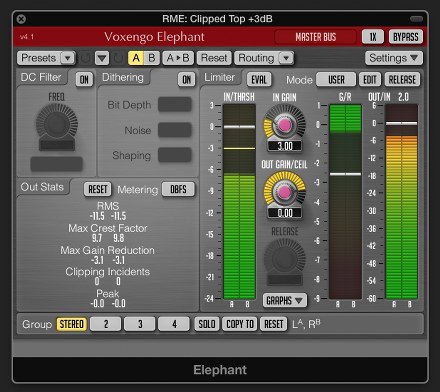Turn Dithering ON

187,79
